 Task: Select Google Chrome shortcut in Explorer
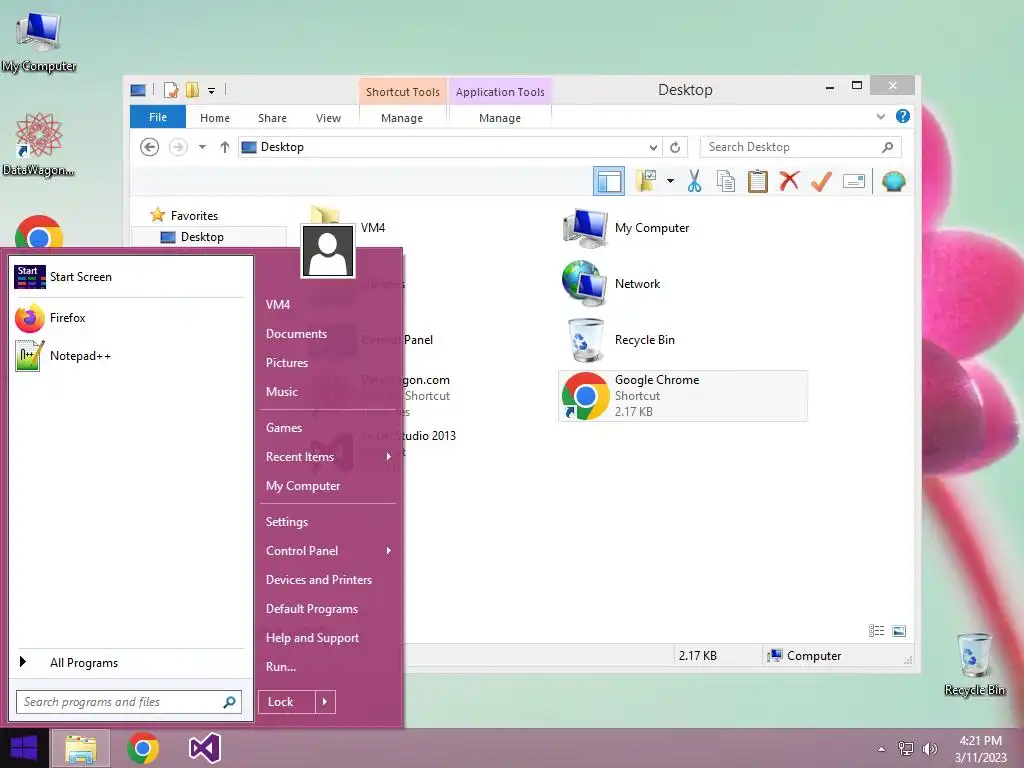pos(683,396)
